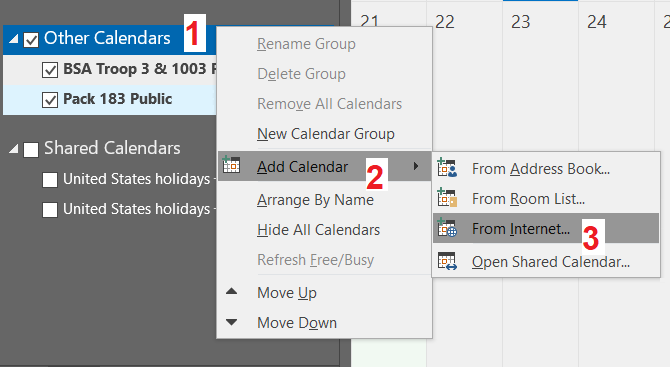Image resolution: width=670 pixels, height=367 pixels.
Task: Click the From Room List calendar icon
Action: point(447,198)
